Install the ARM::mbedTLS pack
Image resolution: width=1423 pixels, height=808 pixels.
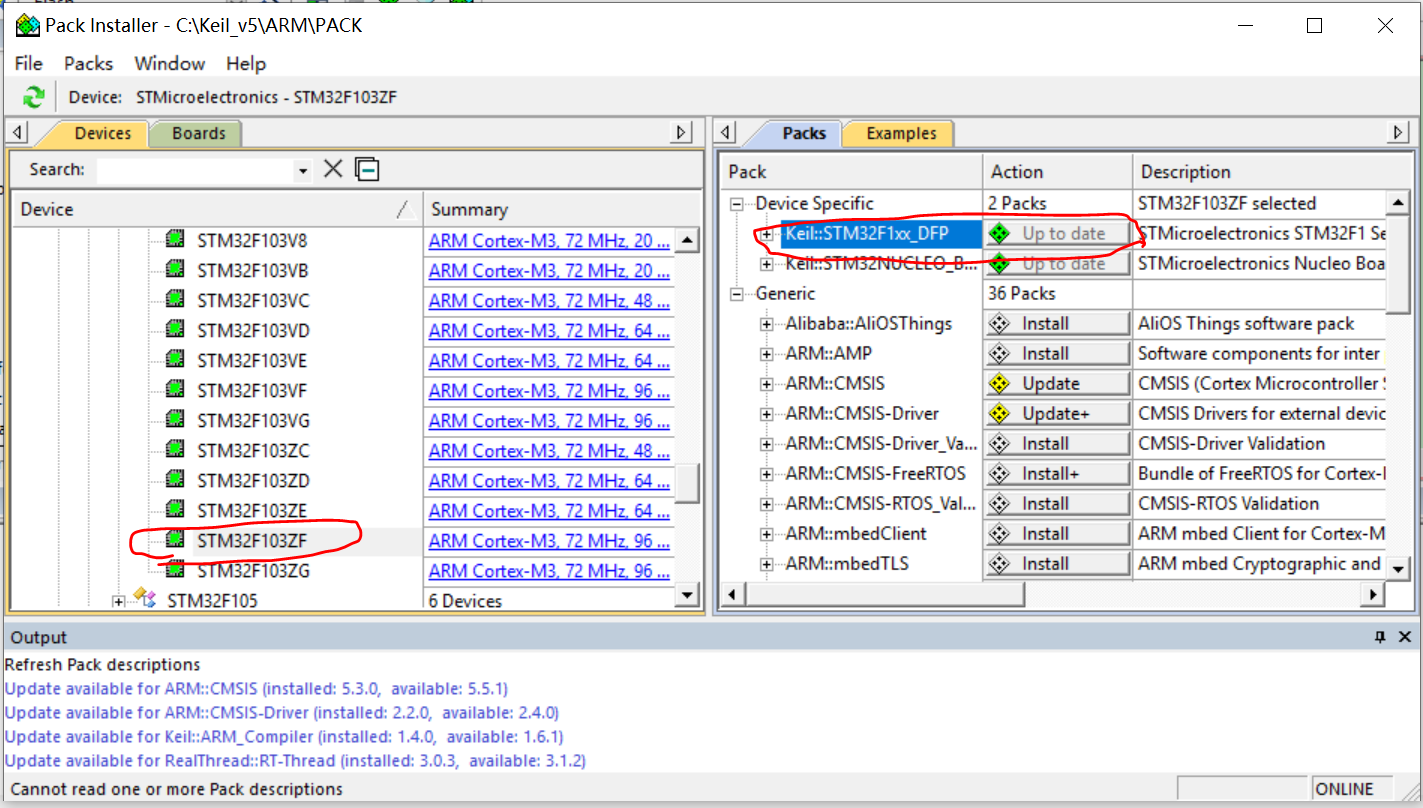pos(1057,564)
